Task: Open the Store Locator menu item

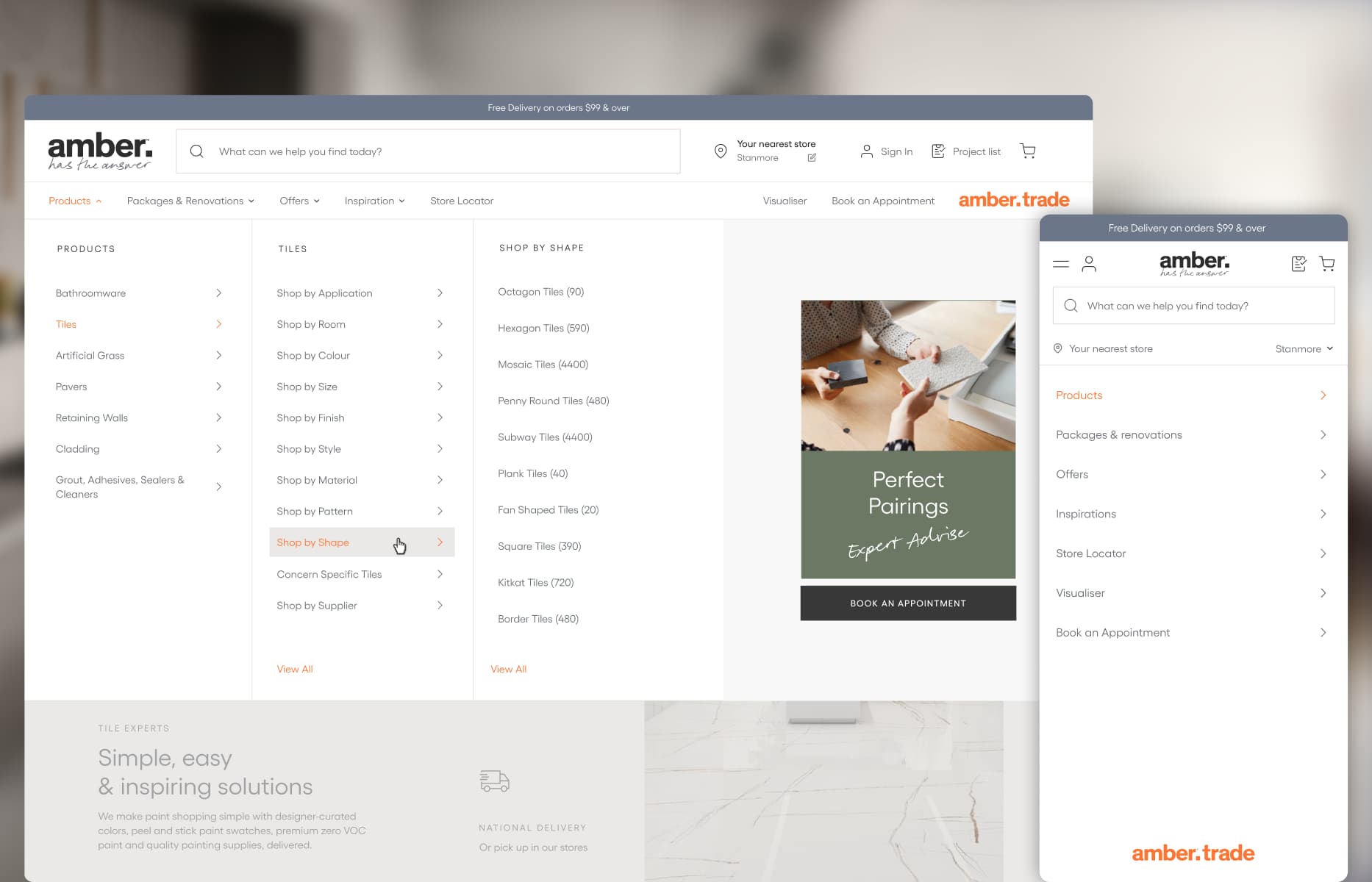Action: pos(461,201)
